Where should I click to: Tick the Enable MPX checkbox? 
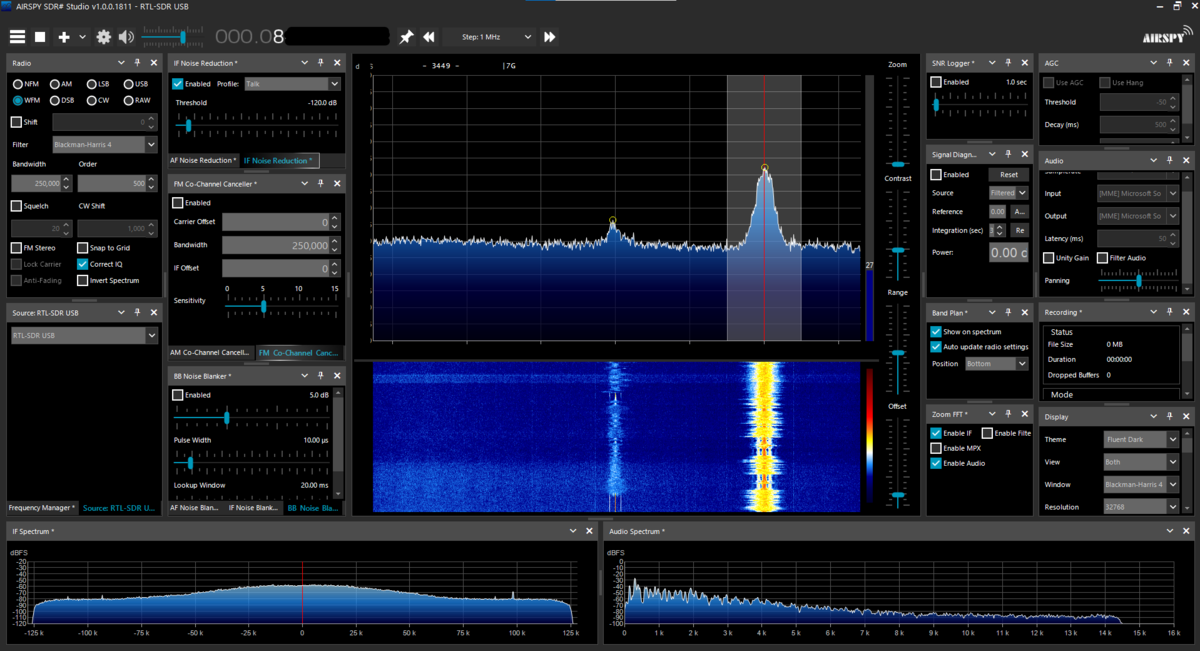click(936, 448)
